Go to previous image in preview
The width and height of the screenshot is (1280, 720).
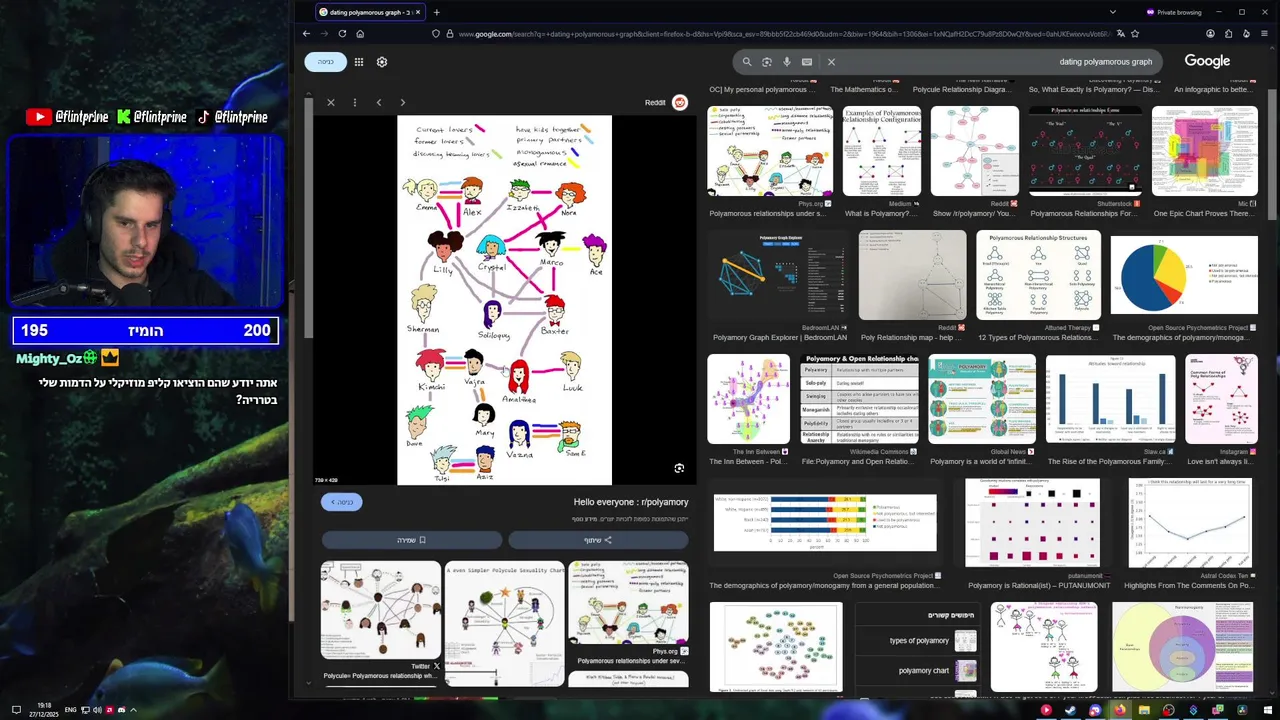379,102
